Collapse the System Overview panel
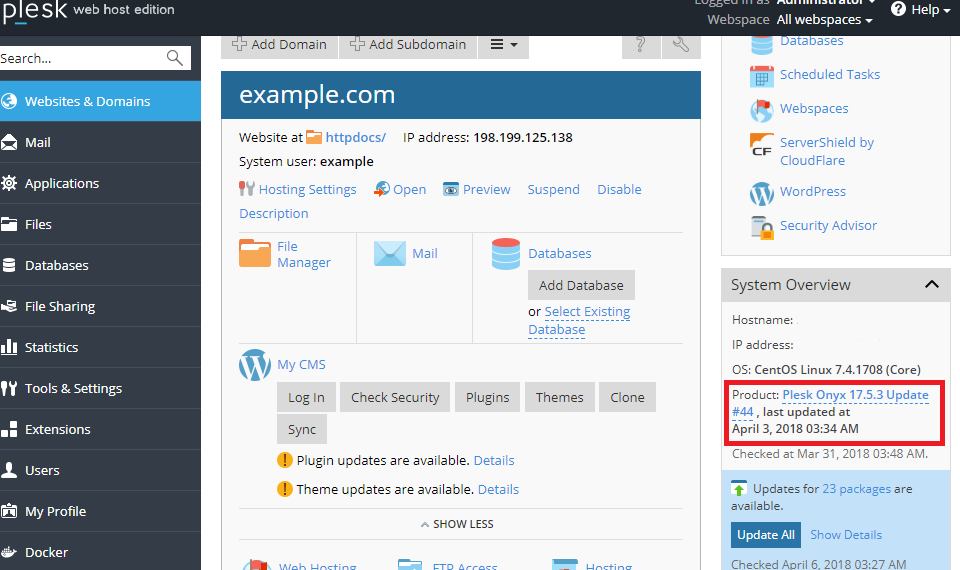 click(931, 285)
